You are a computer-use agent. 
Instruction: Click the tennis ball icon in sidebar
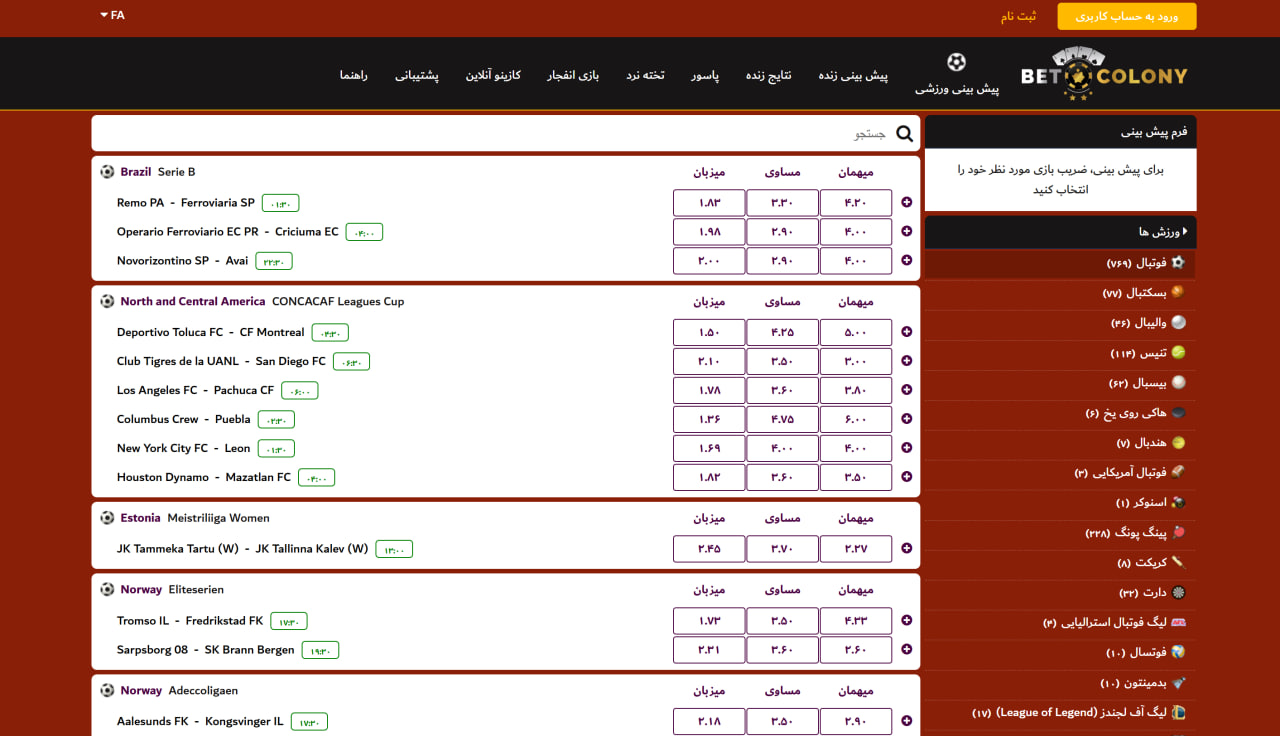pos(1178,352)
